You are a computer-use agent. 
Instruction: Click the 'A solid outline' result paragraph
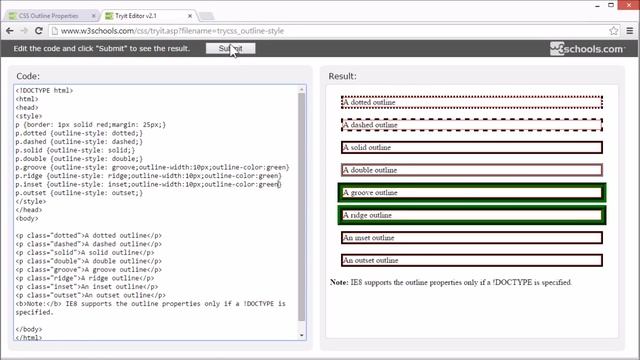(471, 147)
